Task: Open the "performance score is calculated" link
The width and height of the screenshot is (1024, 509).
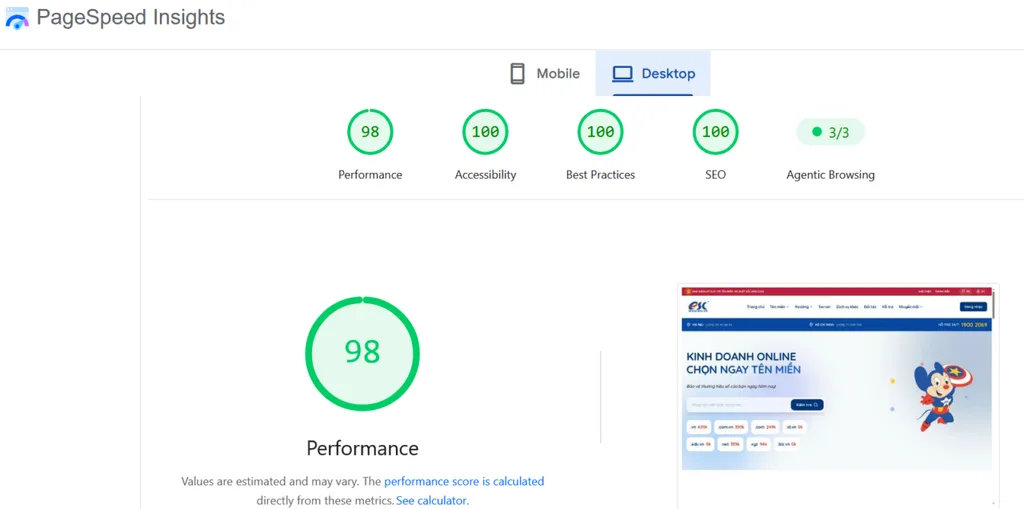Action: coord(464,482)
